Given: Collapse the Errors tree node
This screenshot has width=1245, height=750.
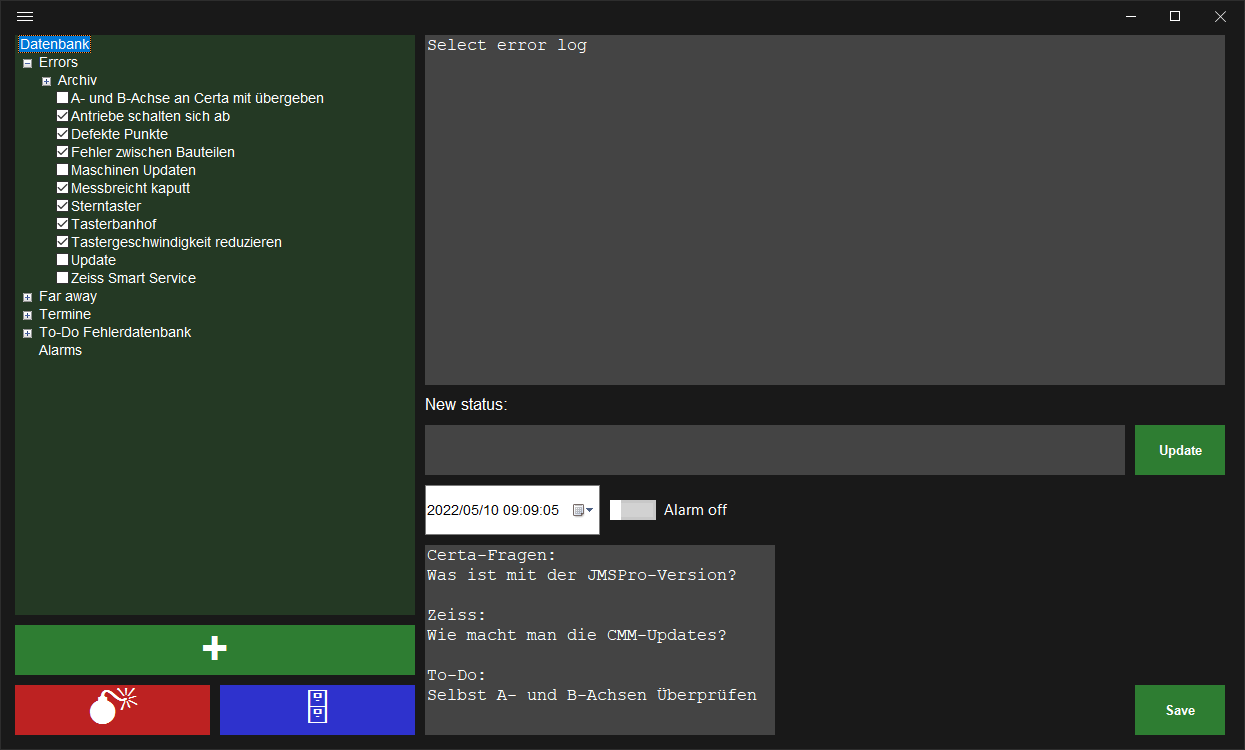Looking at the screenshot, I should click(x=27, y=63).
